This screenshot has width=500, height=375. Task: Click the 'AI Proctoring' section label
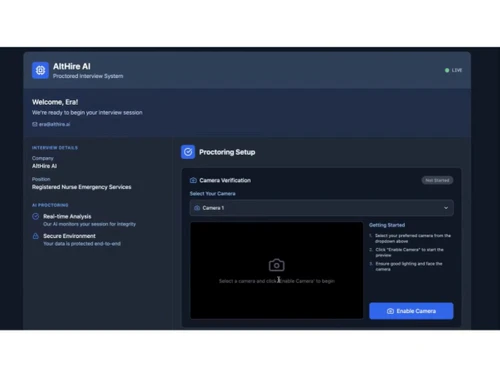(50, 205)
